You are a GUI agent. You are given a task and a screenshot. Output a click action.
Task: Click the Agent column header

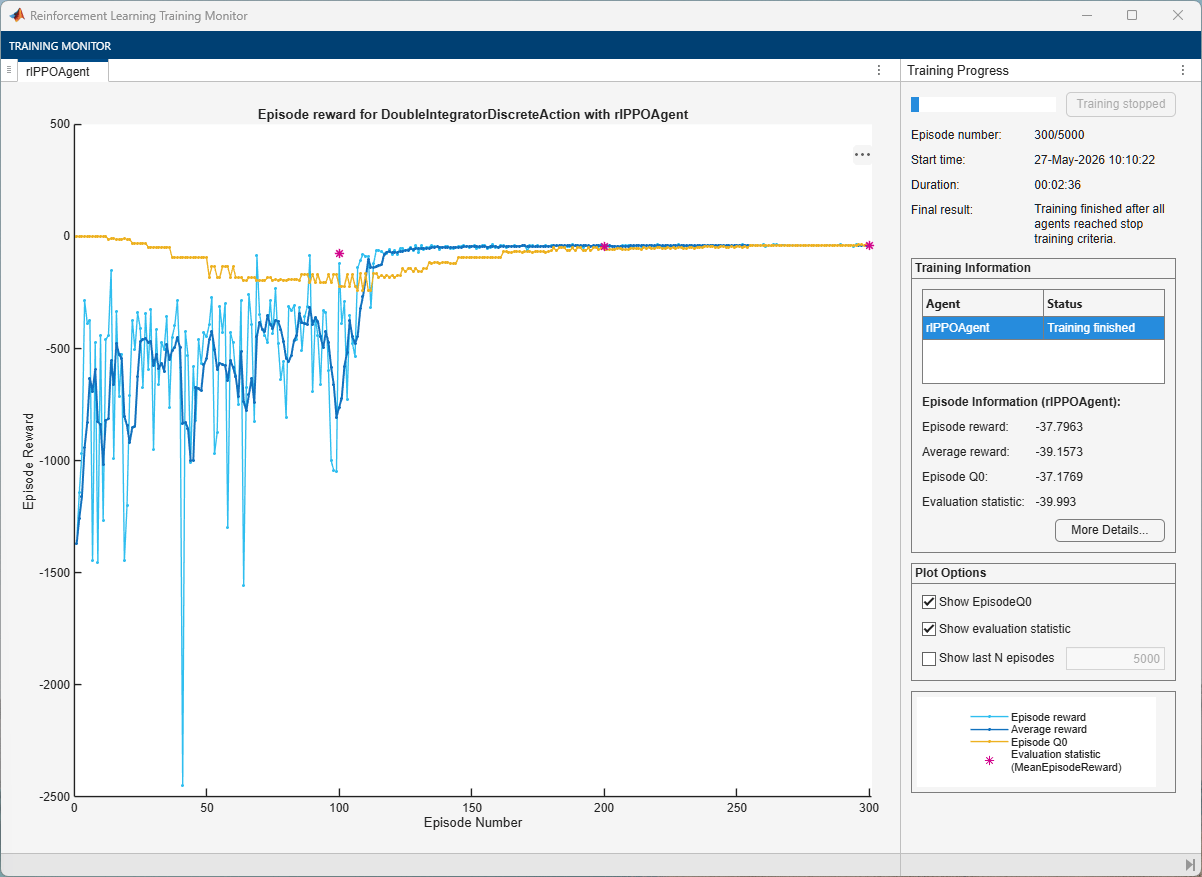[982, 303]
